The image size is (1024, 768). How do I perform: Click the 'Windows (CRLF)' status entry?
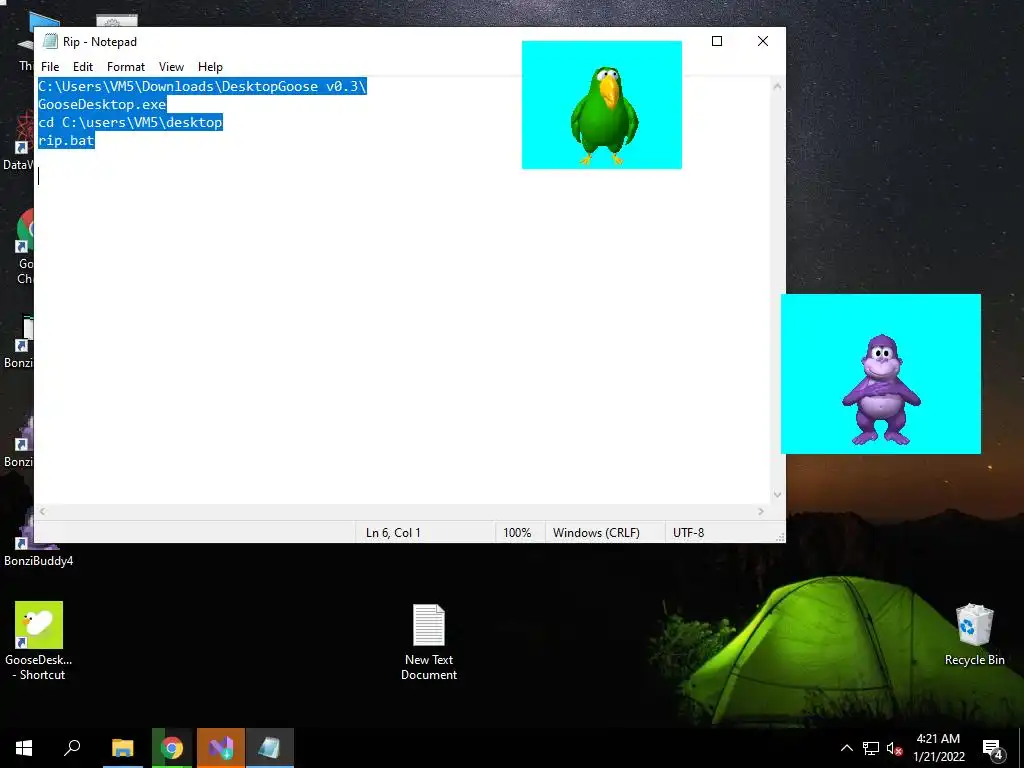click(x=596, y=533)
